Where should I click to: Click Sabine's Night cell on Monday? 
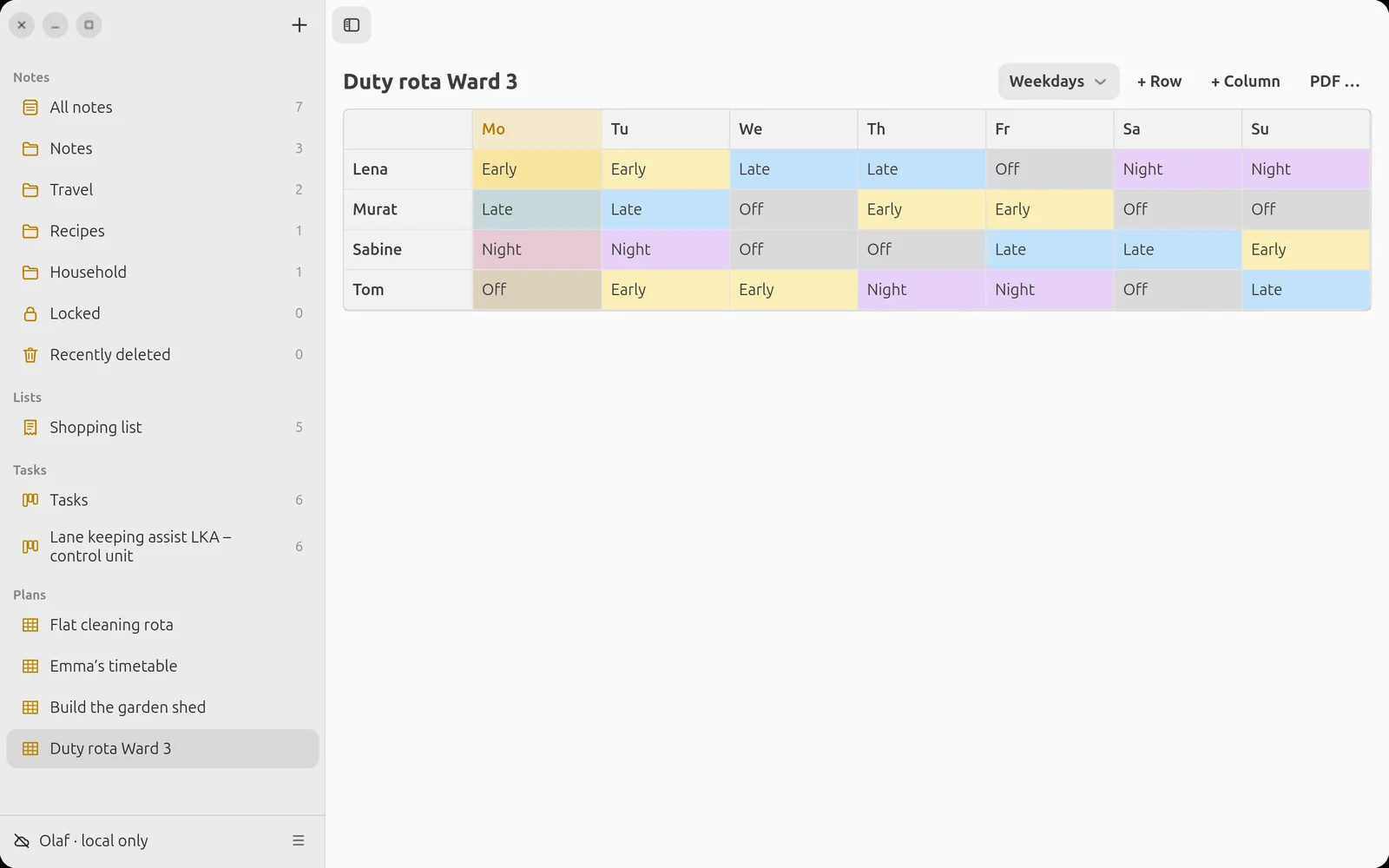[537, 249]
